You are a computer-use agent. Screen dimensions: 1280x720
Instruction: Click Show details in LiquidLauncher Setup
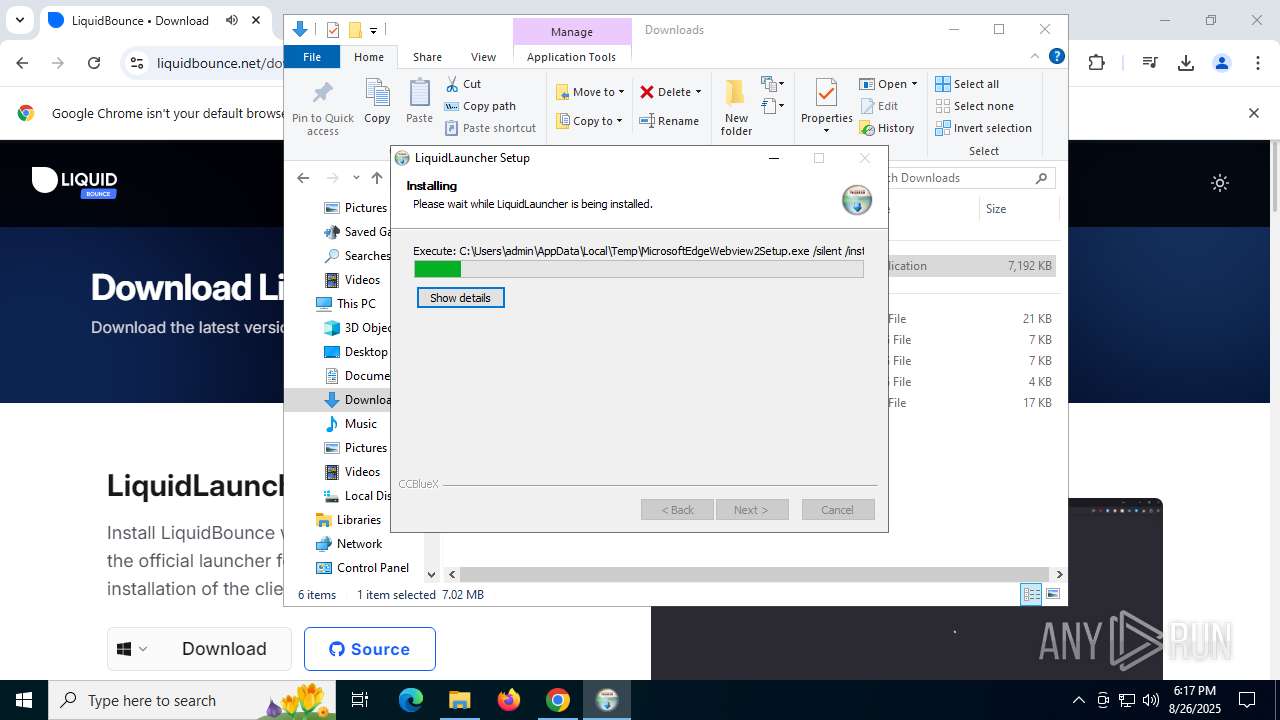[x=460, y=298]
